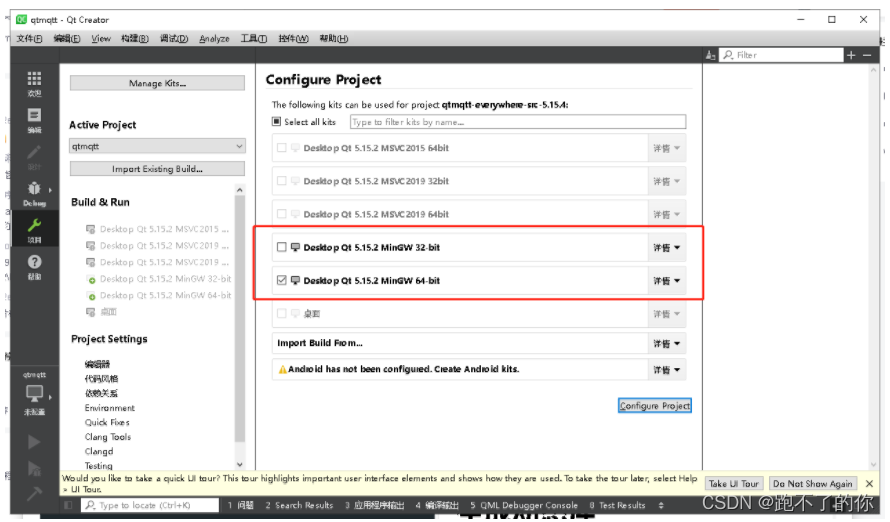Screen dimensions: 890x522
Task: Select Clang Tools in Project Settings
Action: pos(108,437)
